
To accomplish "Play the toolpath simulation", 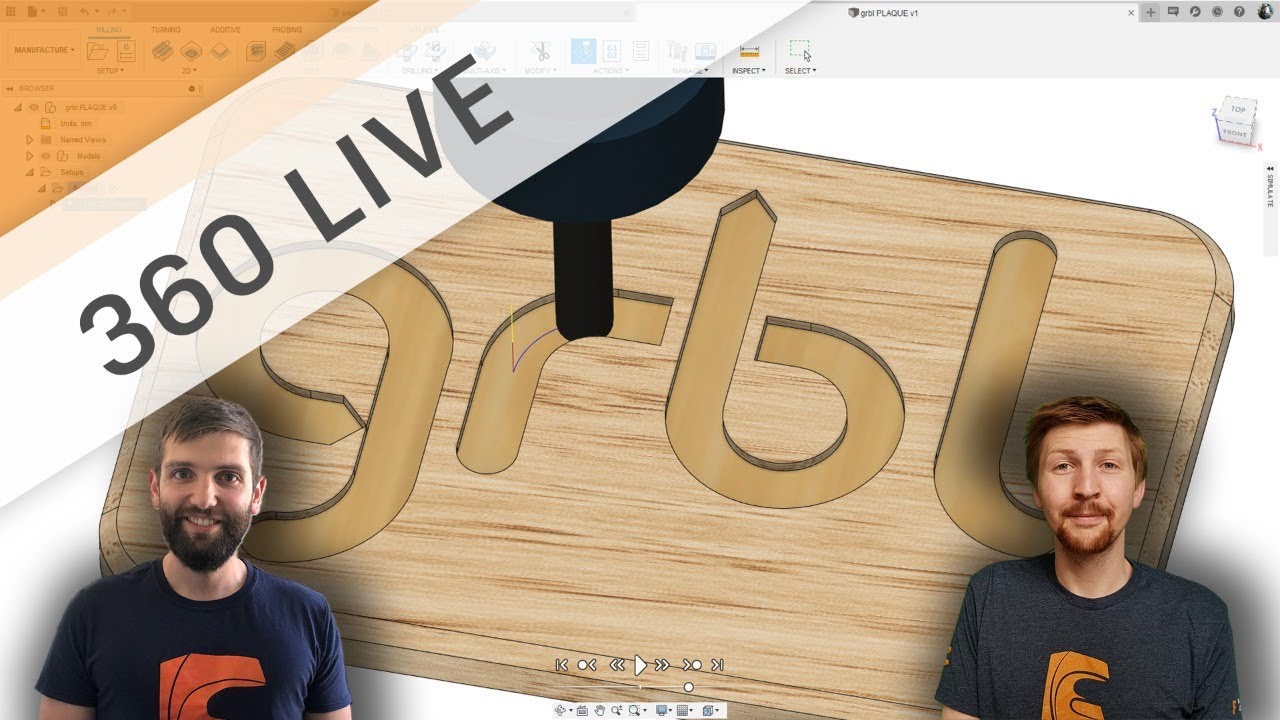I will coord(640,665).
